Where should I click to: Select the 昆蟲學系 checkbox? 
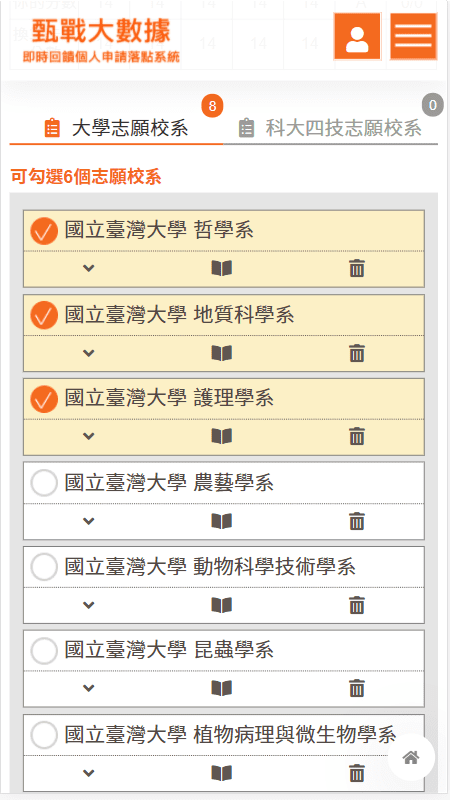(44, 651)
